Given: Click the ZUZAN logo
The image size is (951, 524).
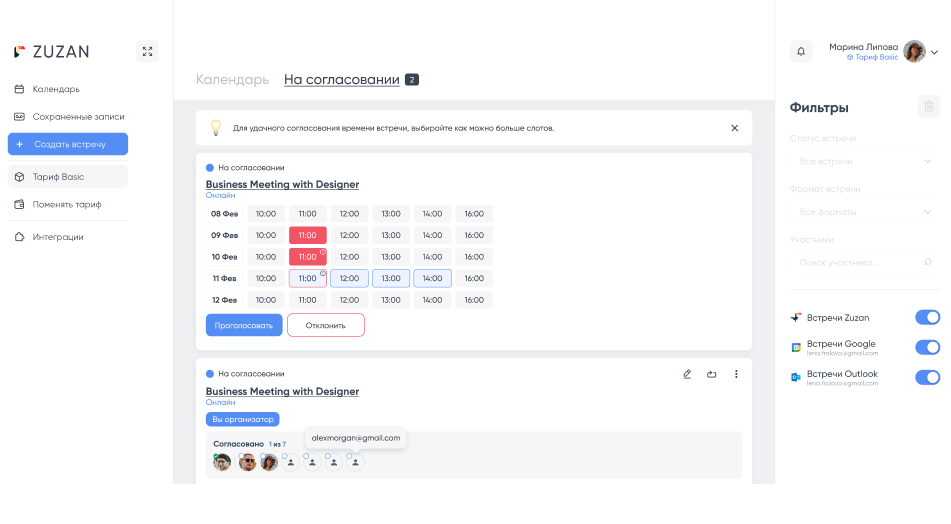Looking at the screenshot, I should [x=52, y=52].
